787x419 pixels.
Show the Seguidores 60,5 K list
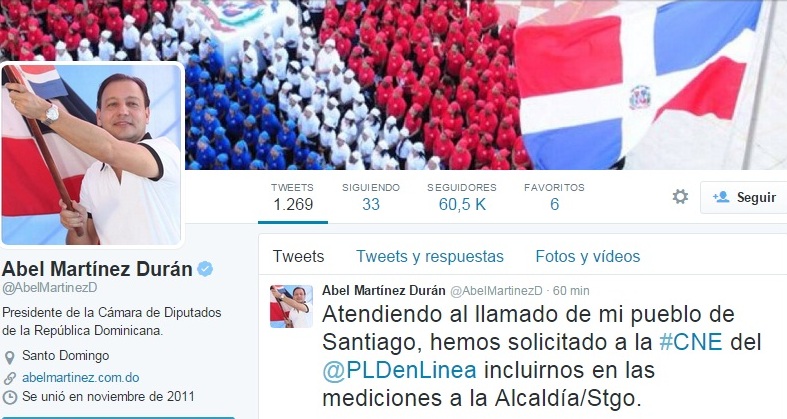(x=462, y=197)
